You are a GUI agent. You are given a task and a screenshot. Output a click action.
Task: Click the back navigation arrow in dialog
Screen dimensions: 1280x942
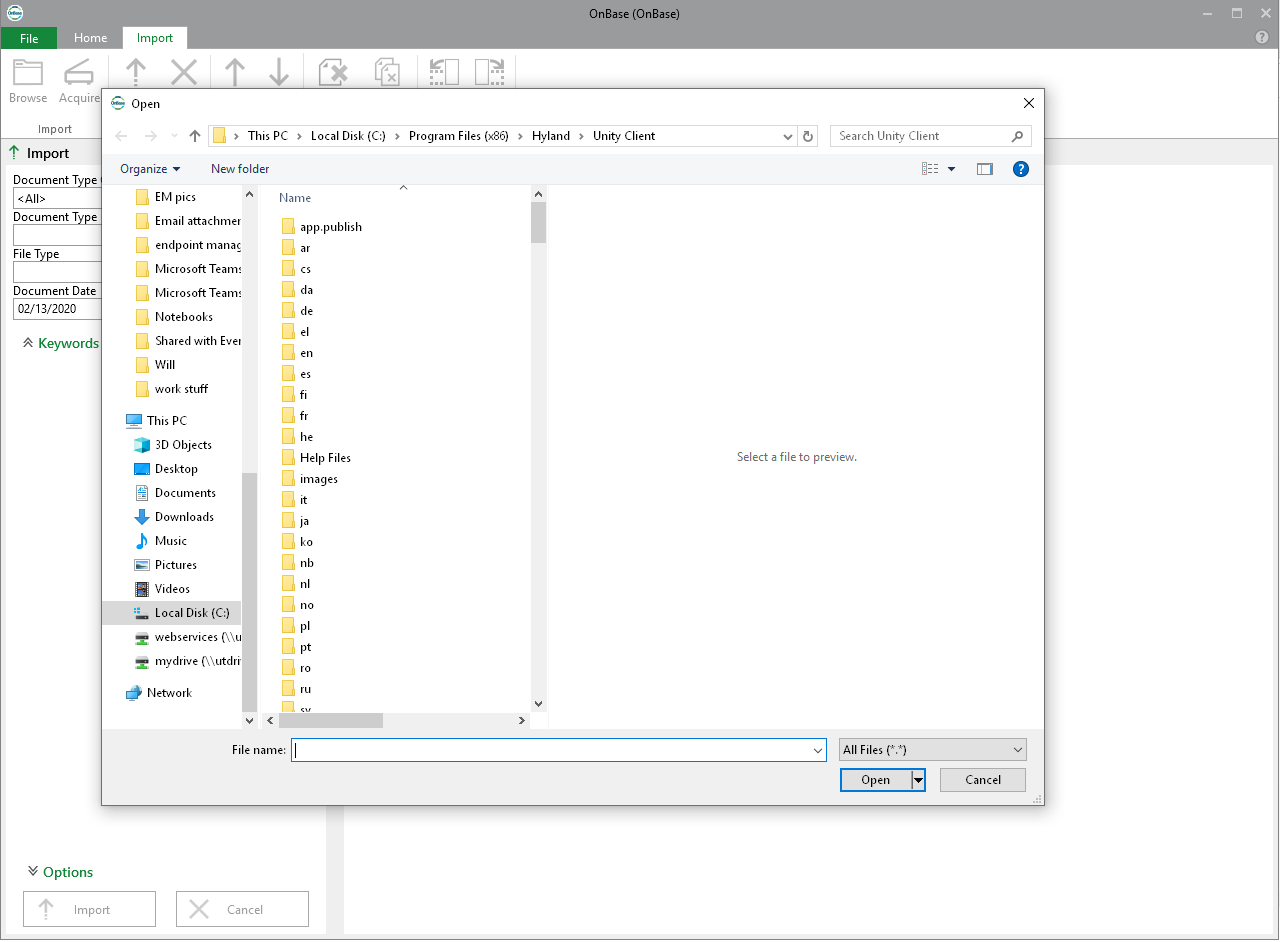[x=121, y=136]
